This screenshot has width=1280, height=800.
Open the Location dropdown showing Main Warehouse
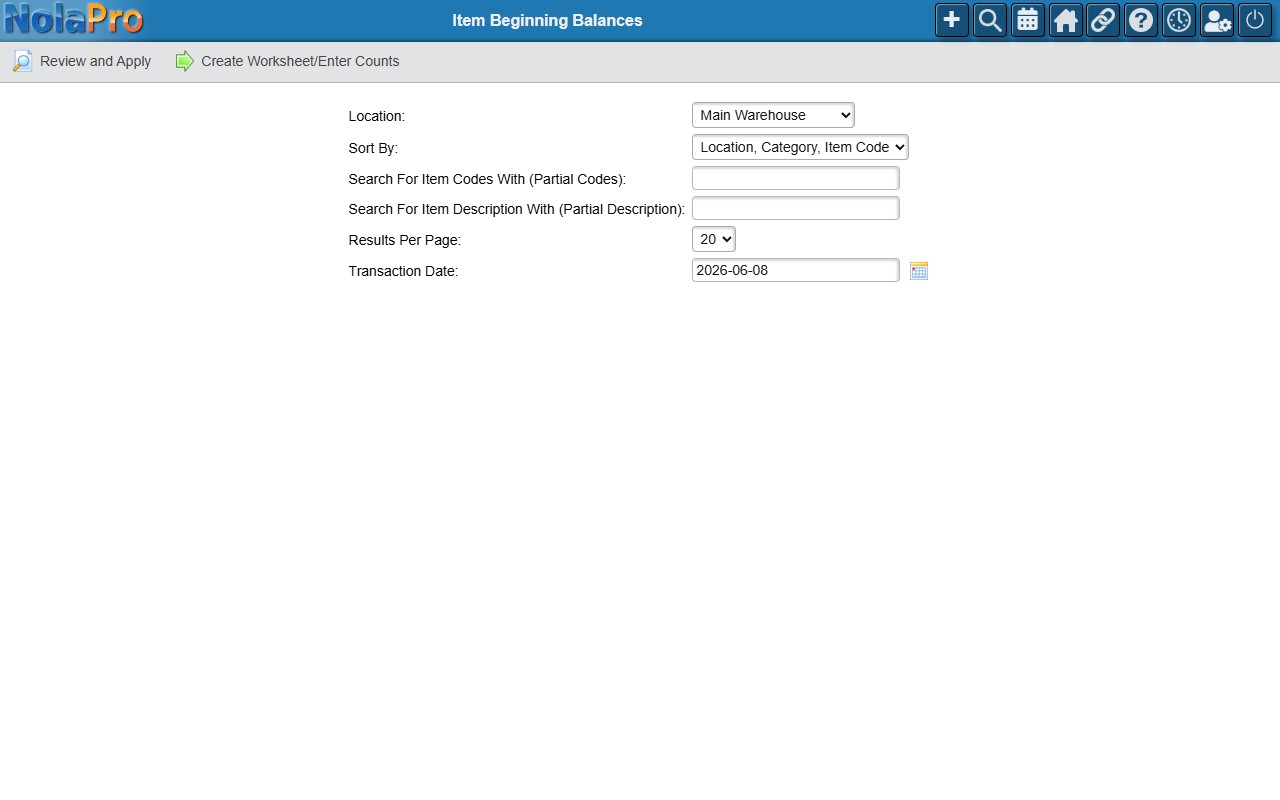click(773, 115)
